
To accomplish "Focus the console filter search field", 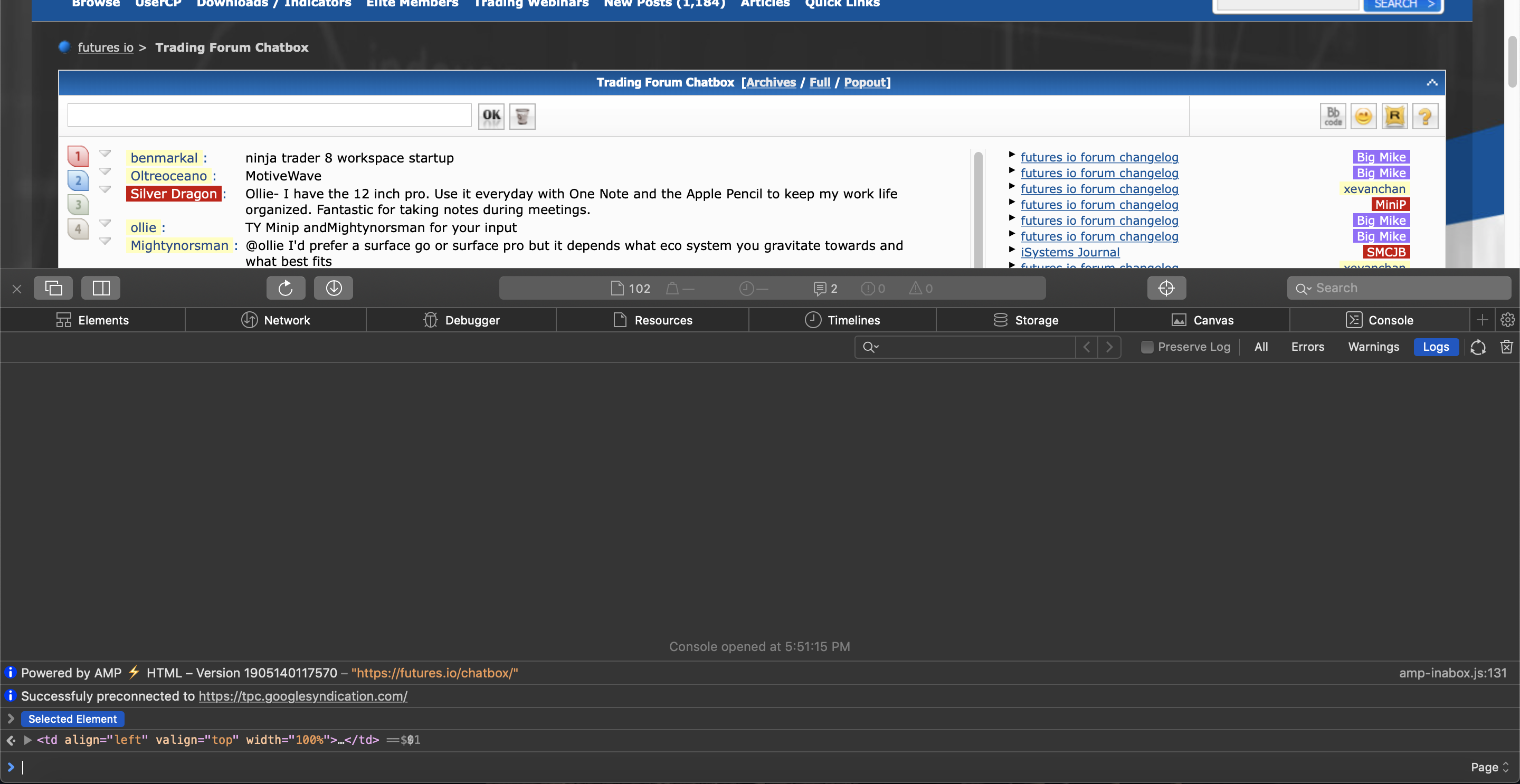I will [x=964, y=347].
